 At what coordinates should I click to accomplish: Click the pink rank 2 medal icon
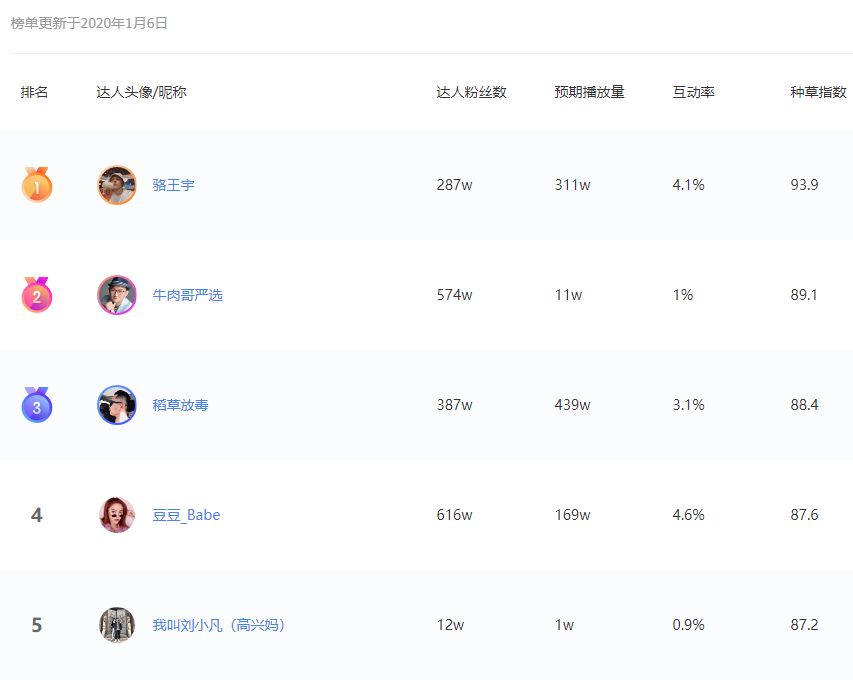click(36, 295)
